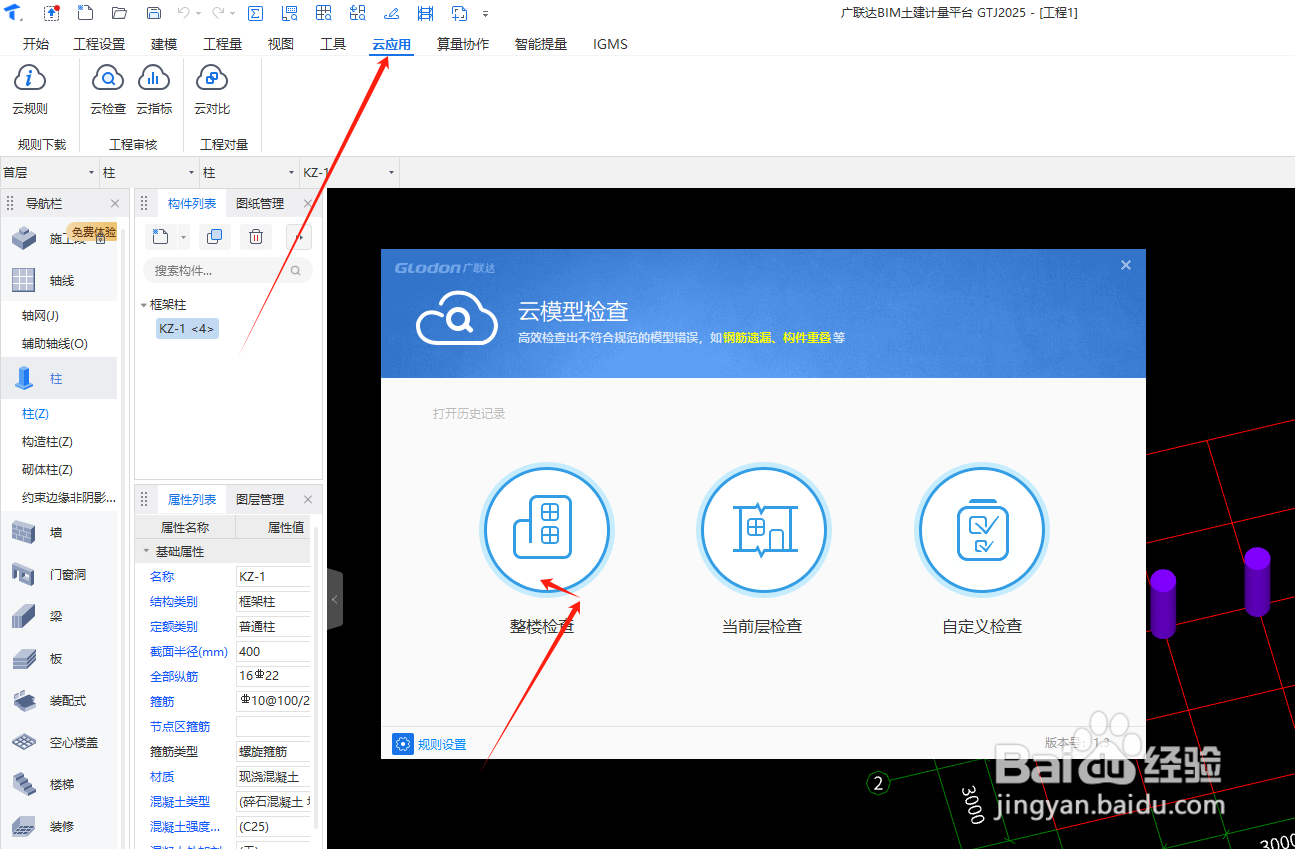Select 构造柱(Z) in the navigation list
This screenshot has width=1295, height=849.
pos(47,441)
